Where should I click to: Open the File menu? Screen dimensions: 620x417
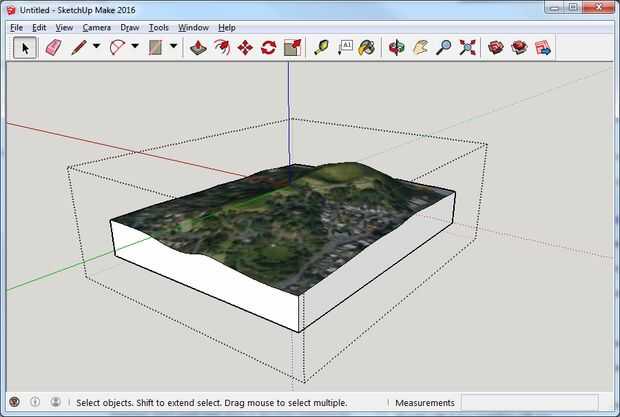16,28
